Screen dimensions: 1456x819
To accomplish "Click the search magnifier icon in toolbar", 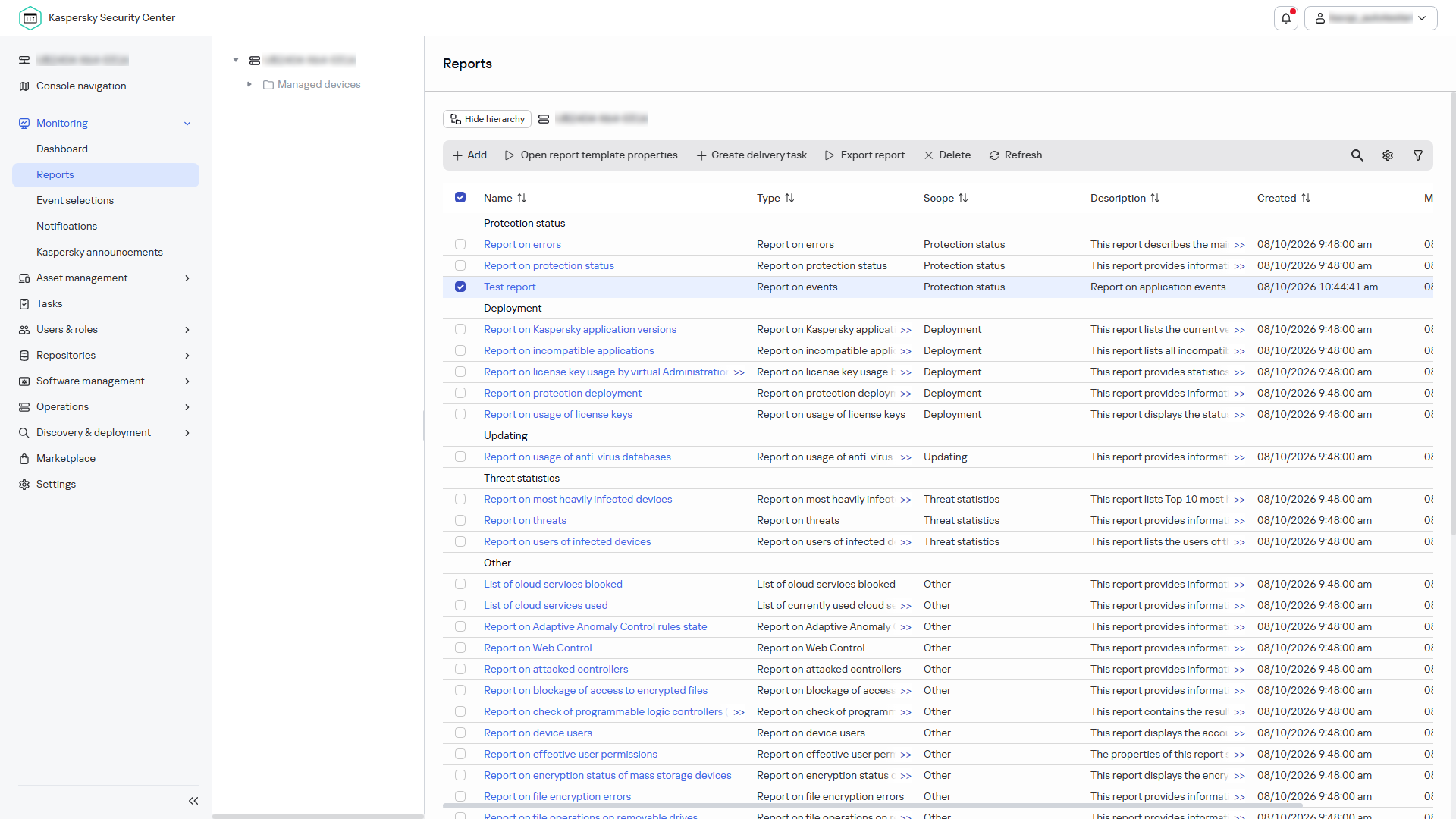I will [x=1357, y=155].
